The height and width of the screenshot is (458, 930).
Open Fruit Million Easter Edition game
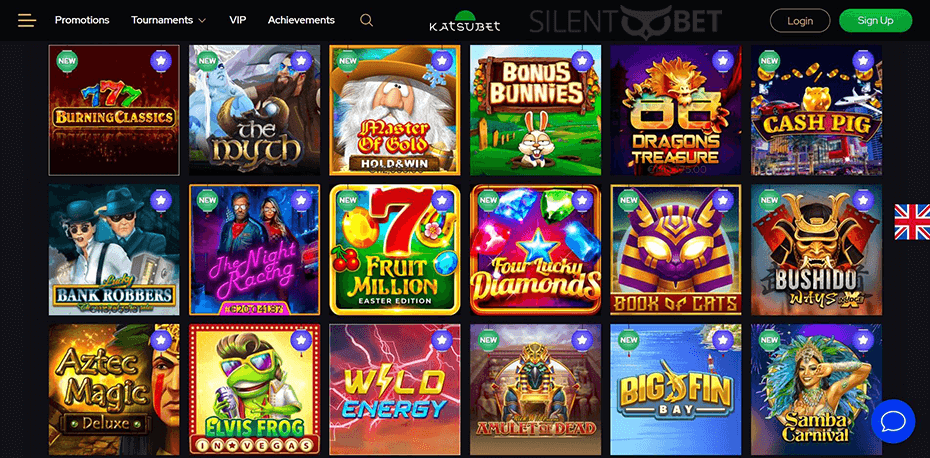tap(395, 250)
